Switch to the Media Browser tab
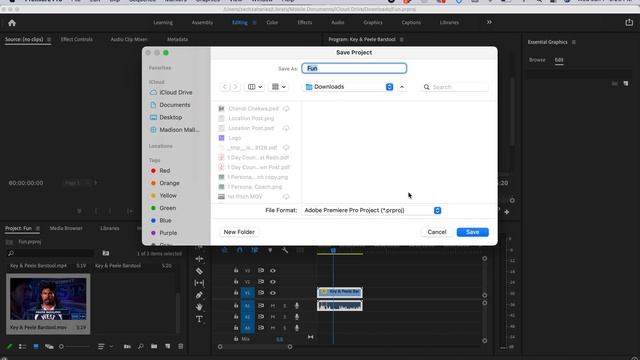640x360 pixels. point(66,228)
